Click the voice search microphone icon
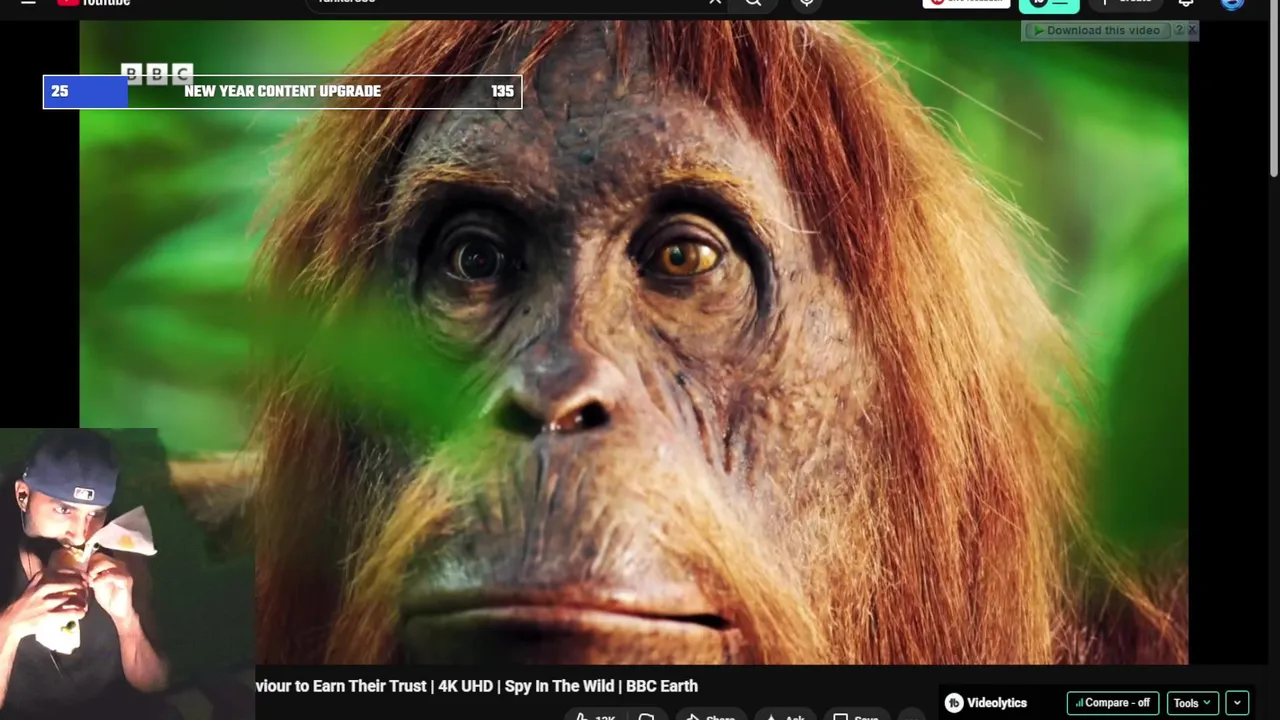 point(807,3)
